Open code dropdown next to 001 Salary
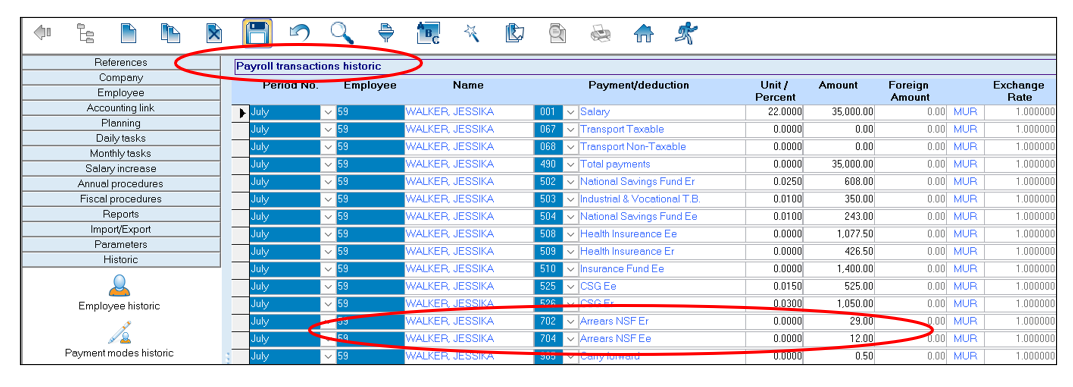 click(x=571, y=112)
